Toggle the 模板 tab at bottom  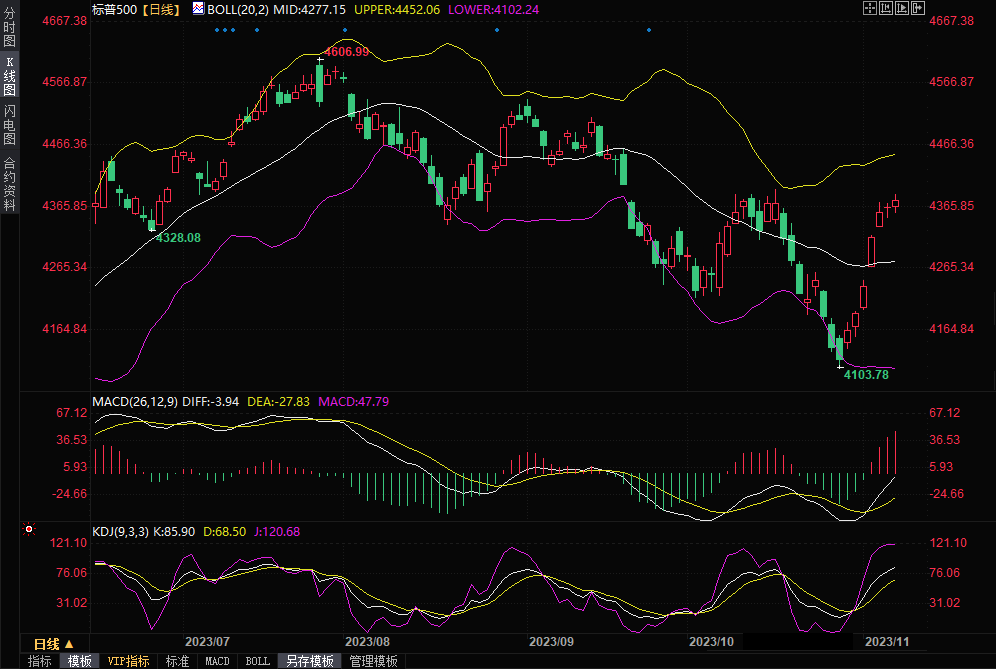[79, 661]
